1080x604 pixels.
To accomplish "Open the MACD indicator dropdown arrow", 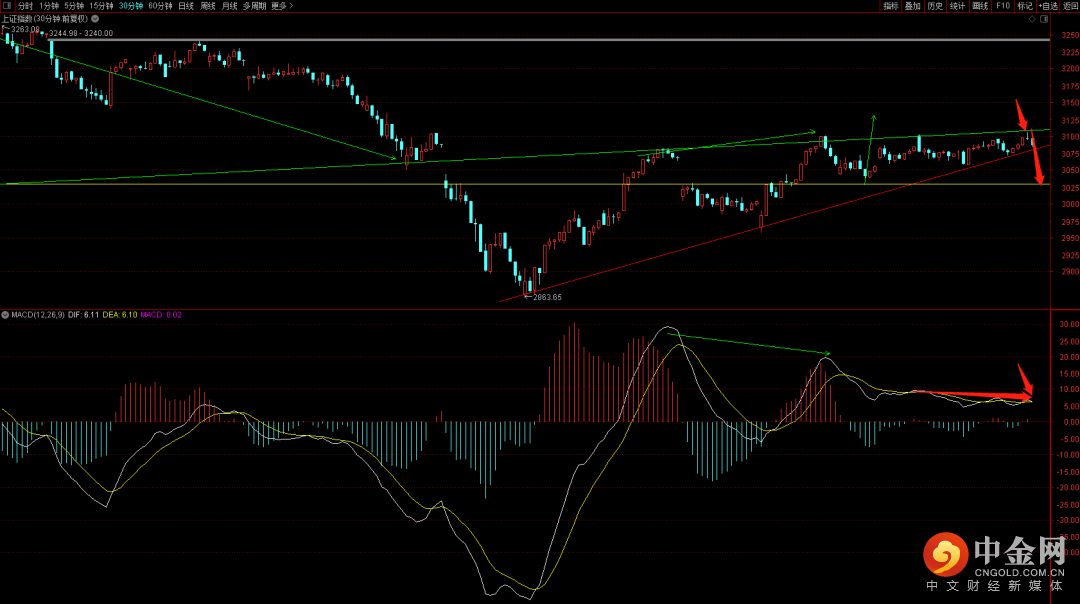I will tap(5, 314).
